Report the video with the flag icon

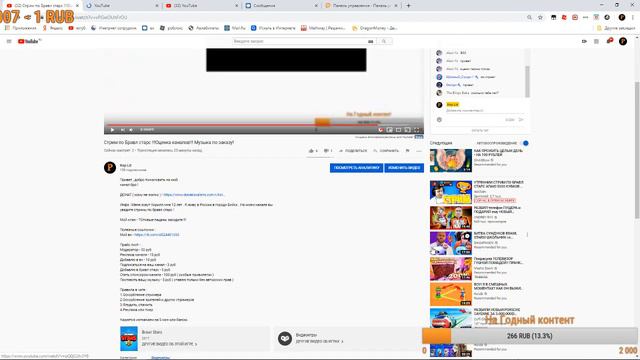[407, 151]
